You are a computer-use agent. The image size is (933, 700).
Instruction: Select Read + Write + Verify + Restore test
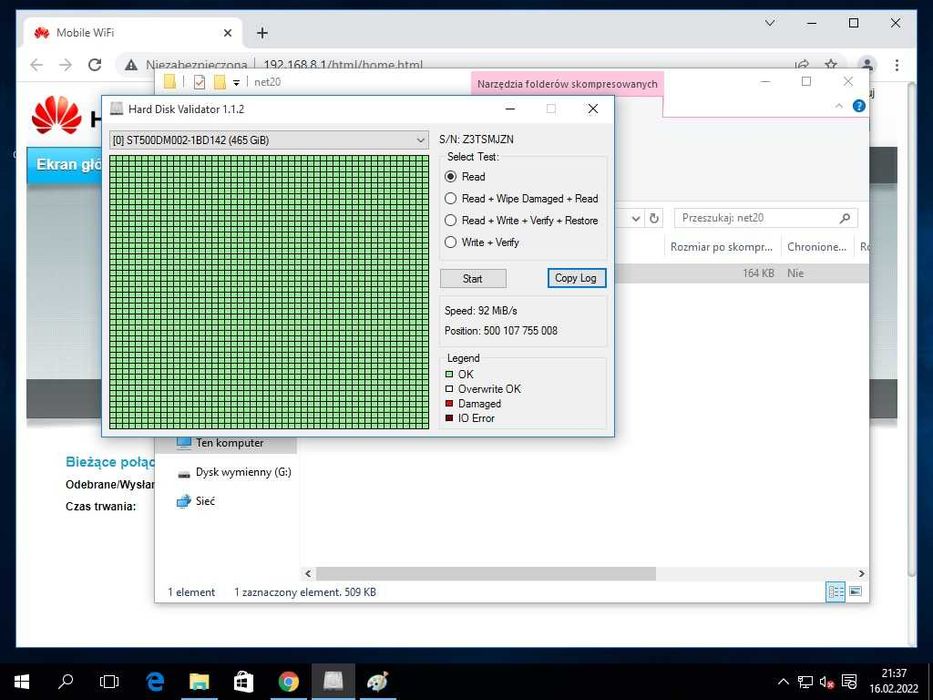(450, 220)
